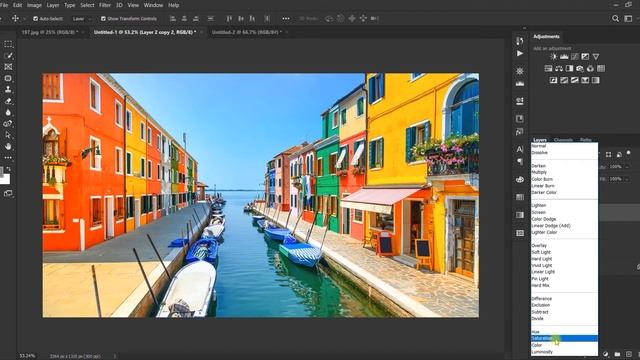Select the Untitled-1 document tab
The height and width of the screenshot is (360, 640).
click(x=144, y=32)
